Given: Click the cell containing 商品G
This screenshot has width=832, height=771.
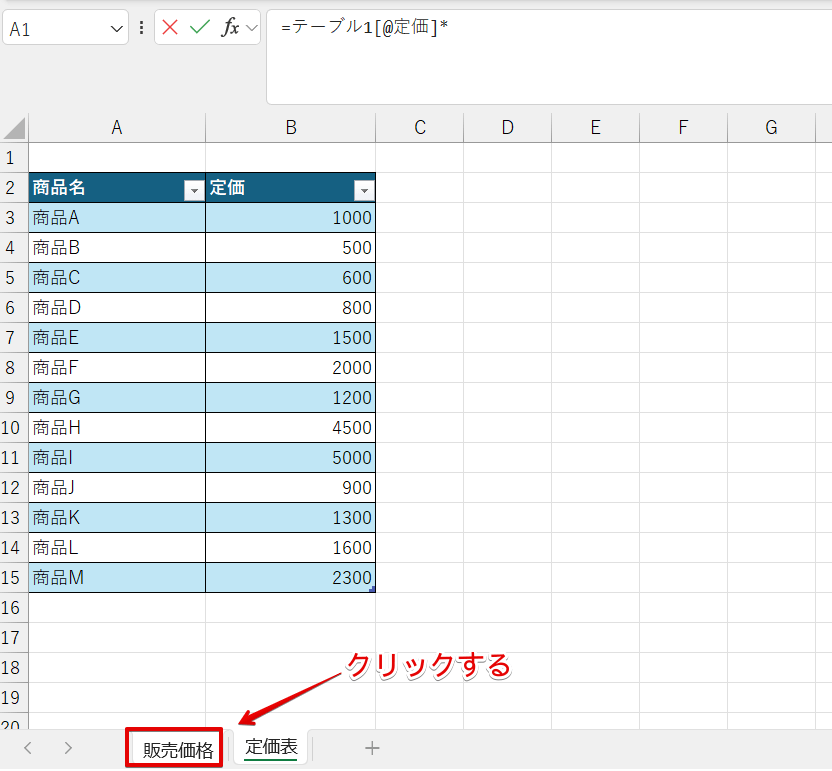Looking at the screenshot, I should pos(117,398).
